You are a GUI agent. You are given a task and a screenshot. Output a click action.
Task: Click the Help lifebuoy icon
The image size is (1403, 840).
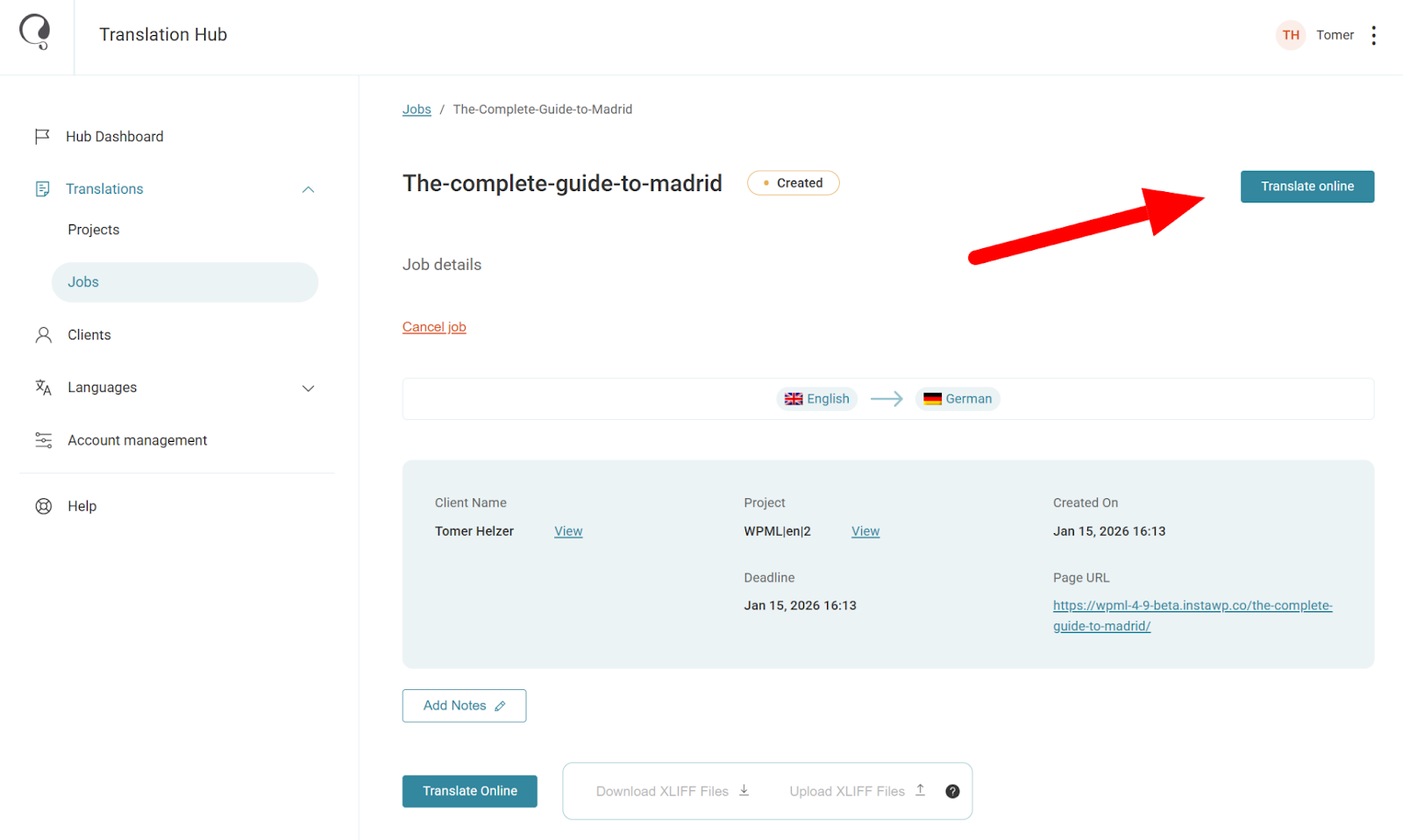click(43, 506)
